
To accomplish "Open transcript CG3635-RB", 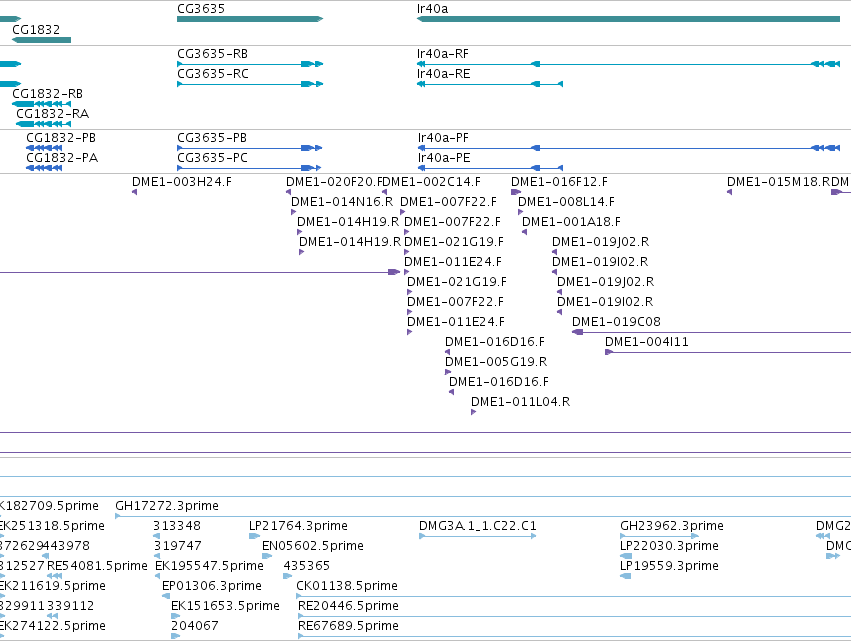I will click(212, 54).
